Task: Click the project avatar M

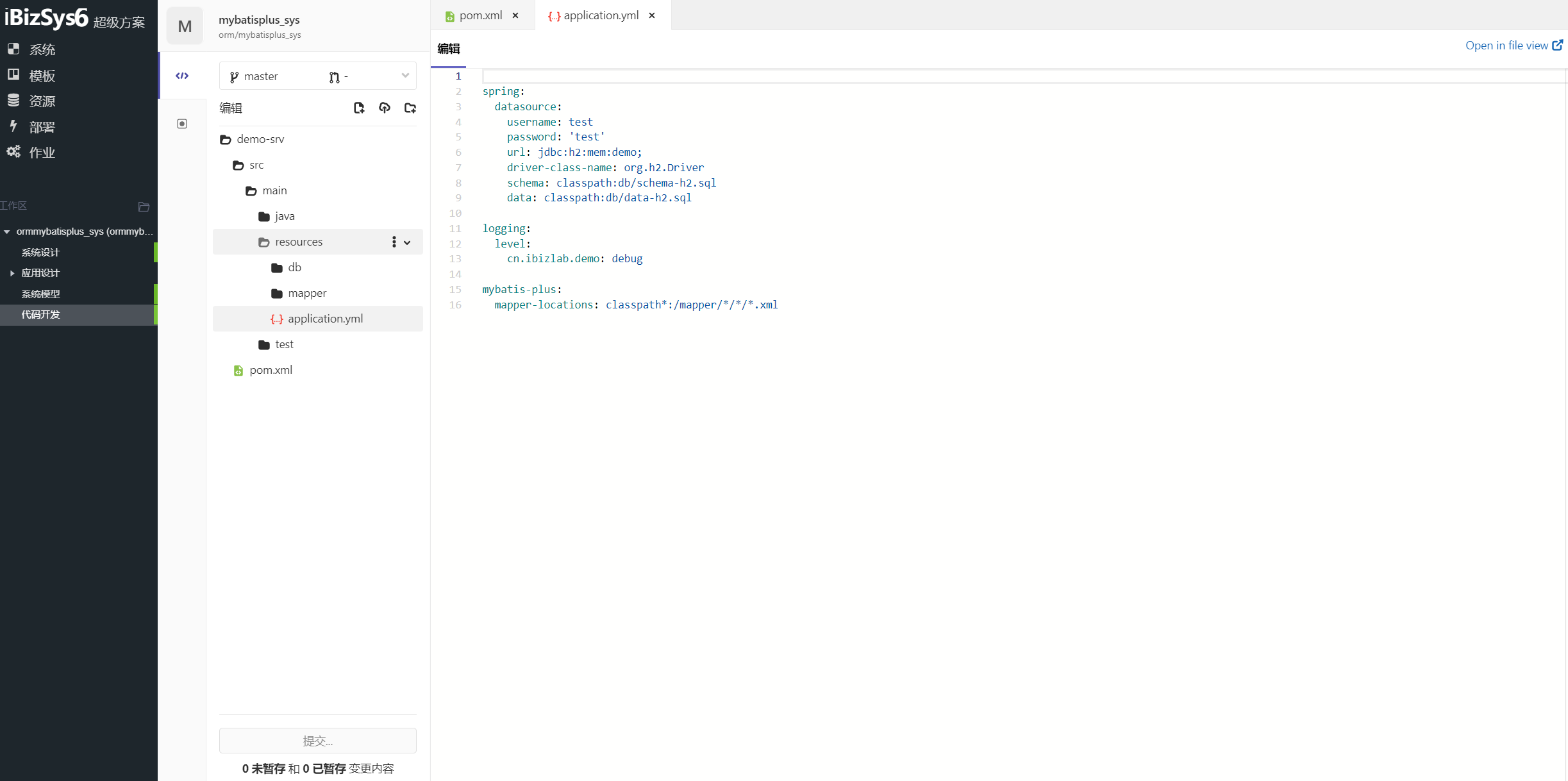Action: pyautogui.click(x=185, y=26)
